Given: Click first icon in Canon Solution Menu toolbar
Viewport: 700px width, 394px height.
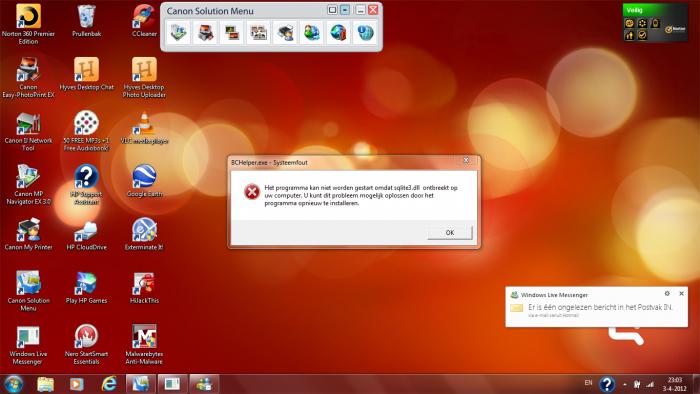Looking at the screenshot, I should click(178, 33).
